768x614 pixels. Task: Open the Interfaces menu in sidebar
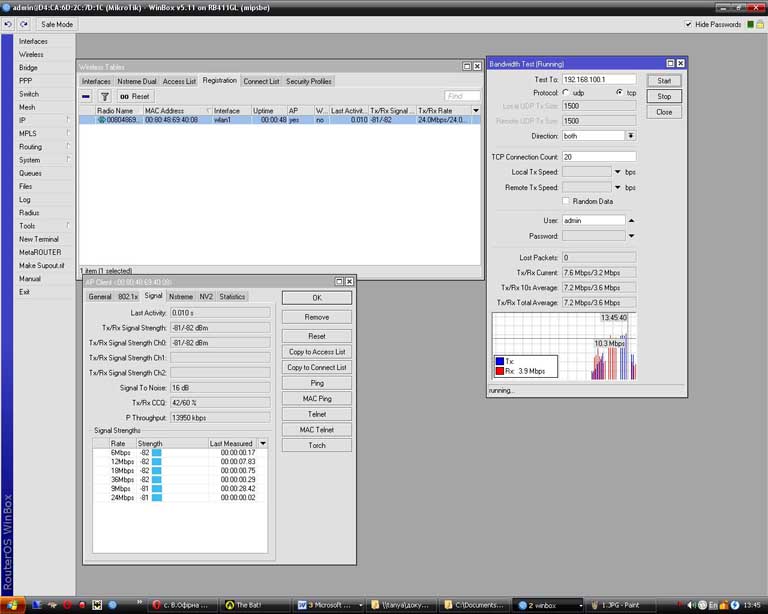(x=33, y=41)
